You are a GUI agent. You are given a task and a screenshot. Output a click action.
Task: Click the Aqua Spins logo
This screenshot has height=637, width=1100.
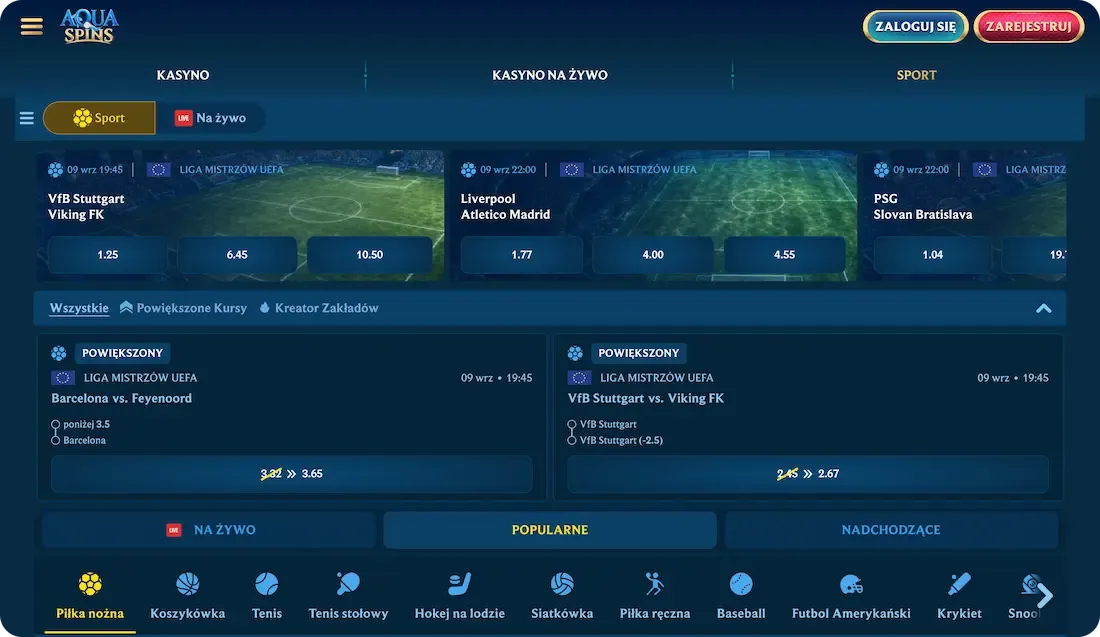pyautogui.click(x=89, y=26)
